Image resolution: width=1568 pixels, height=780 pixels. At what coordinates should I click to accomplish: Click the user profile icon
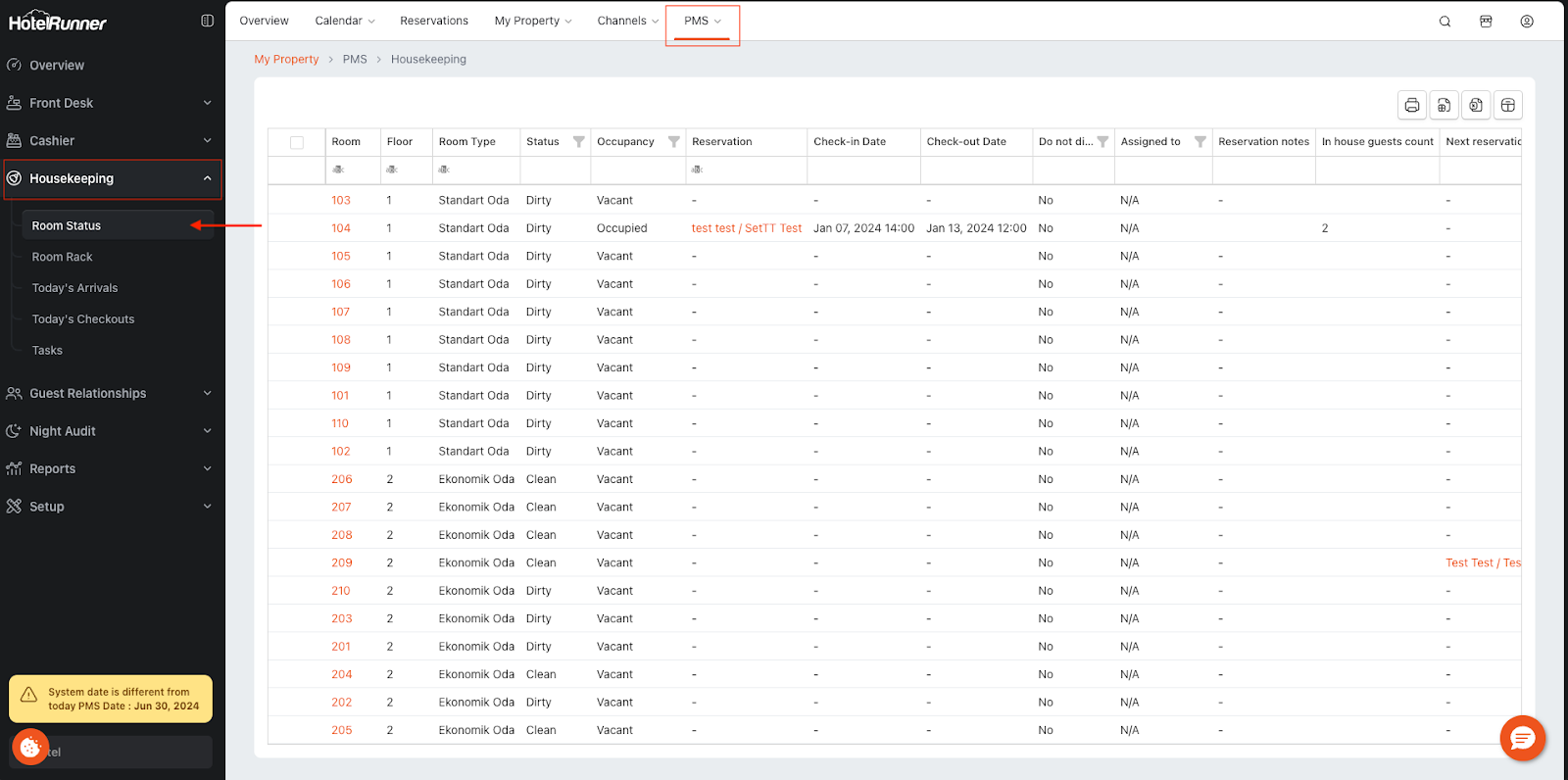click(x=1526, y=22)
